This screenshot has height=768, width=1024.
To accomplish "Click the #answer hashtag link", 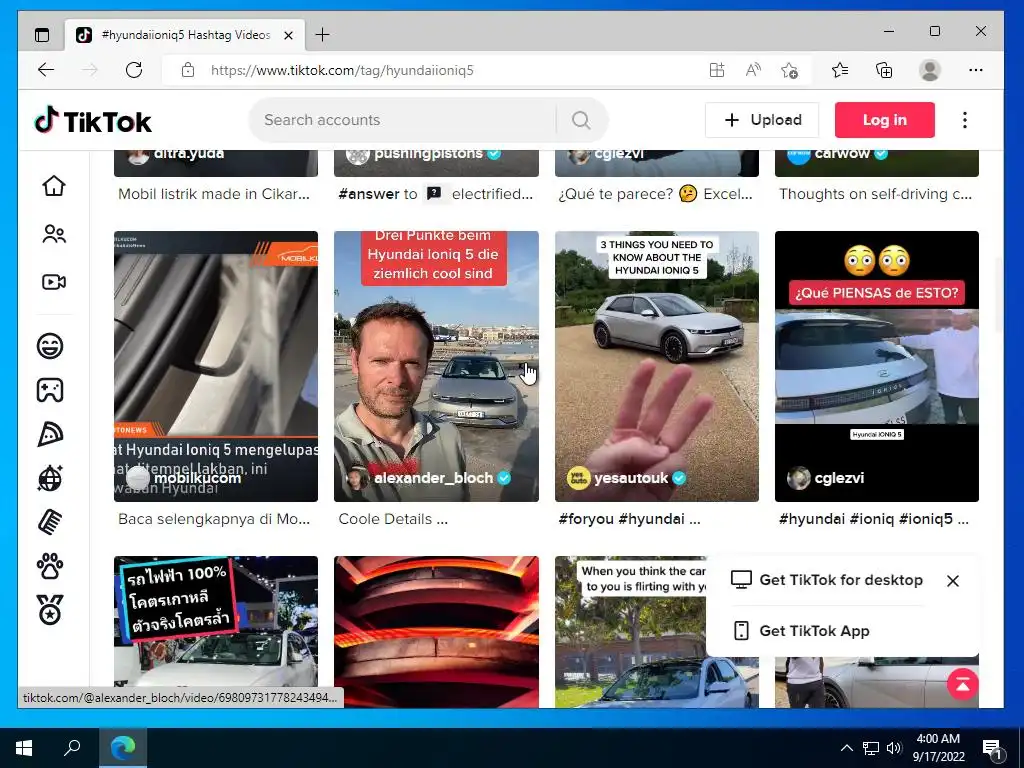I will pos(368,194).
